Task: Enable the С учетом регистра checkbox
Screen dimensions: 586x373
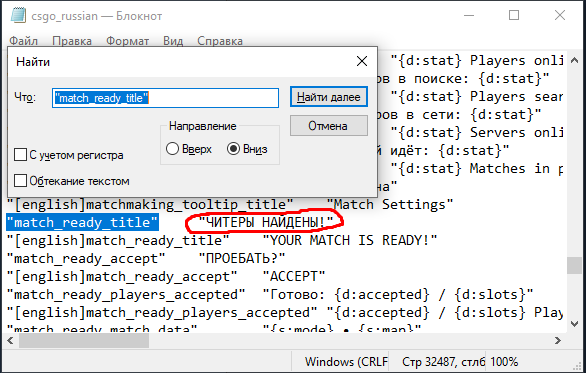Action: pyautogui.click(x=20, y=154)
